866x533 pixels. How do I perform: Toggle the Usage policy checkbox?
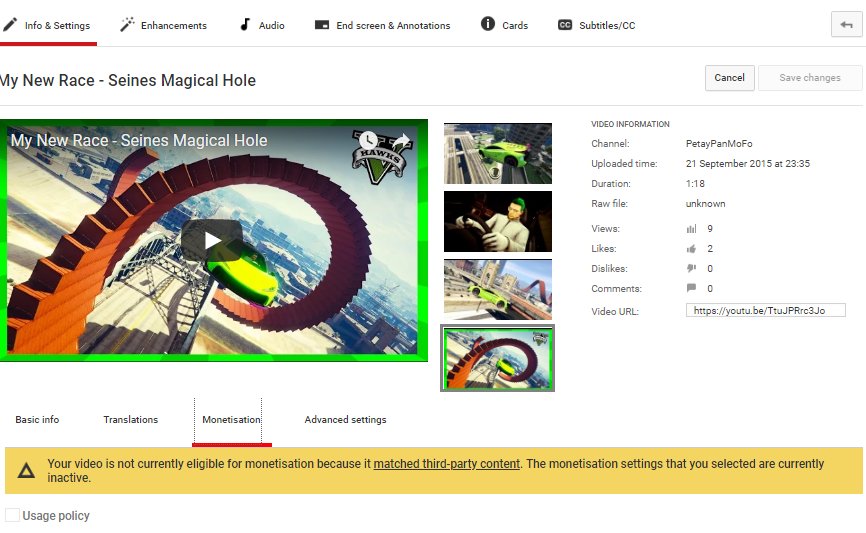[12, 515]
